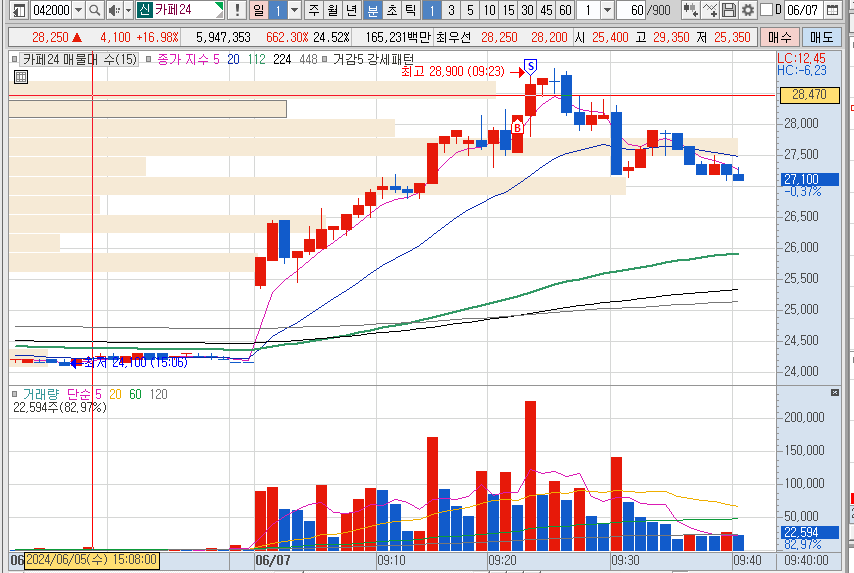Click the 28,470 yellow price label
Image resolution: width=854 pixels, height=573 pixels.
(x=809, y=95)
